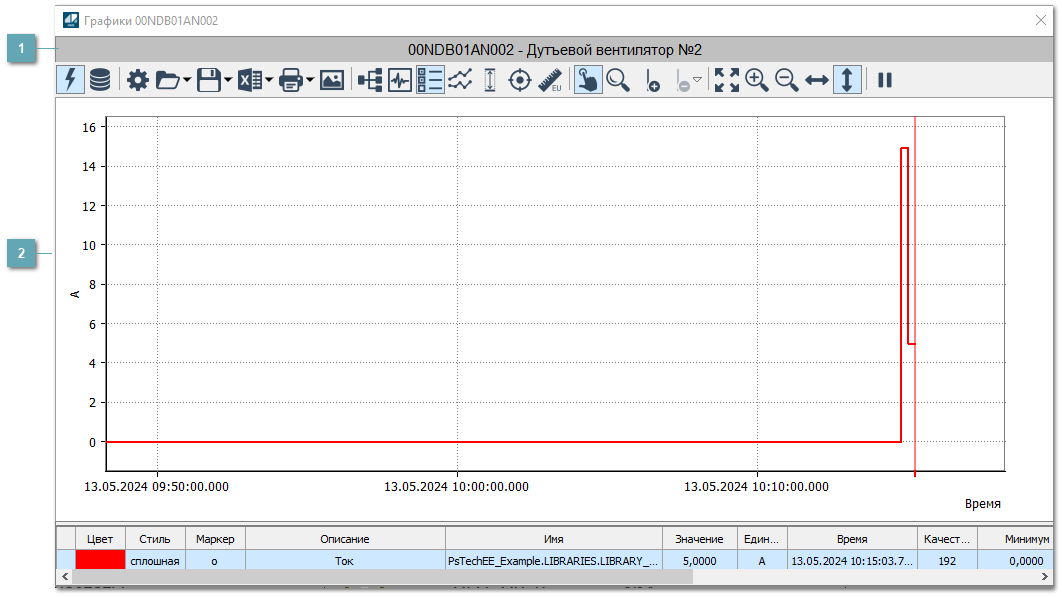Select the magnifier zoom tool

pos(619,81)
